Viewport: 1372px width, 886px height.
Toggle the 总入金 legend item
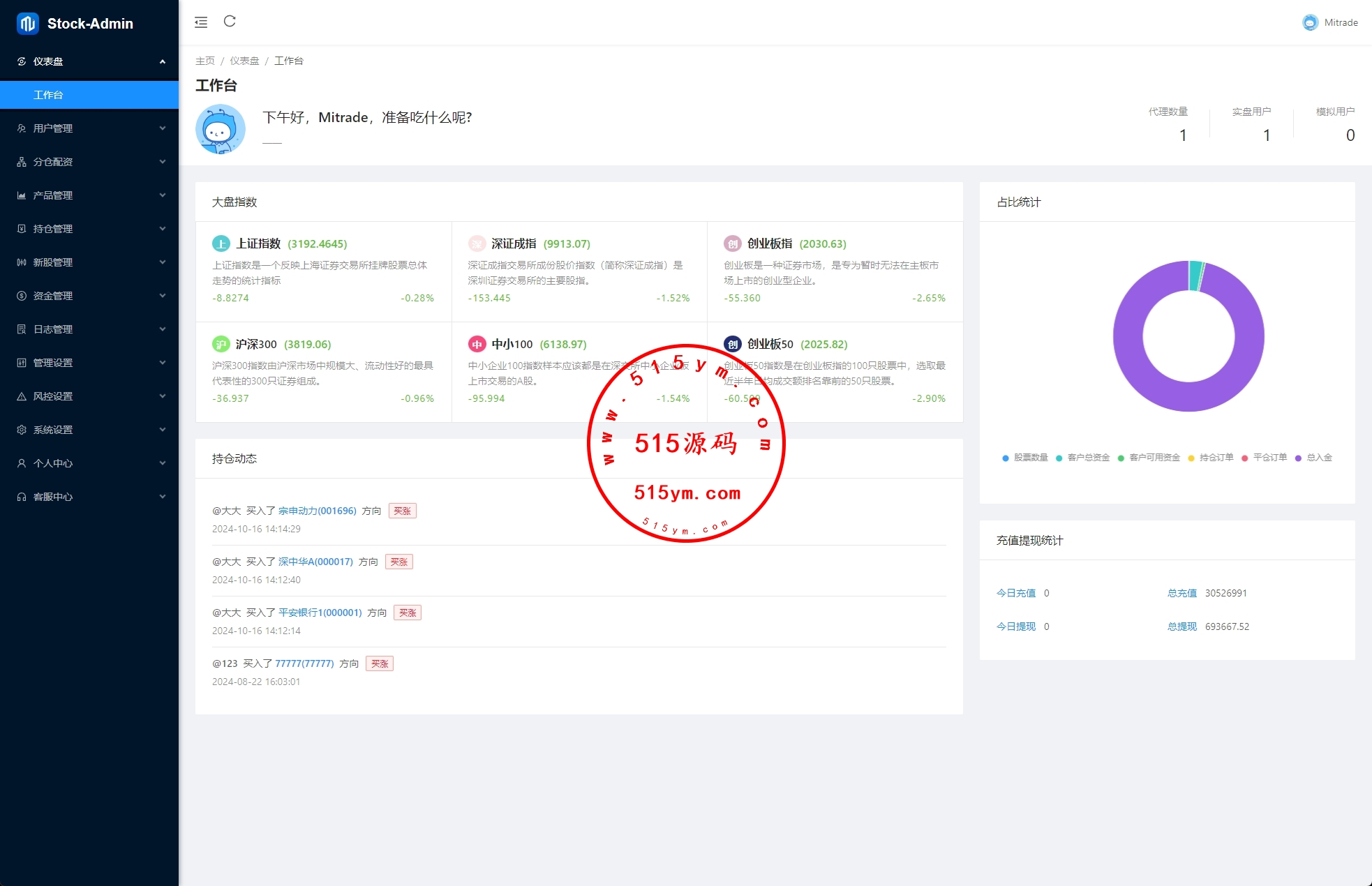1313,458
